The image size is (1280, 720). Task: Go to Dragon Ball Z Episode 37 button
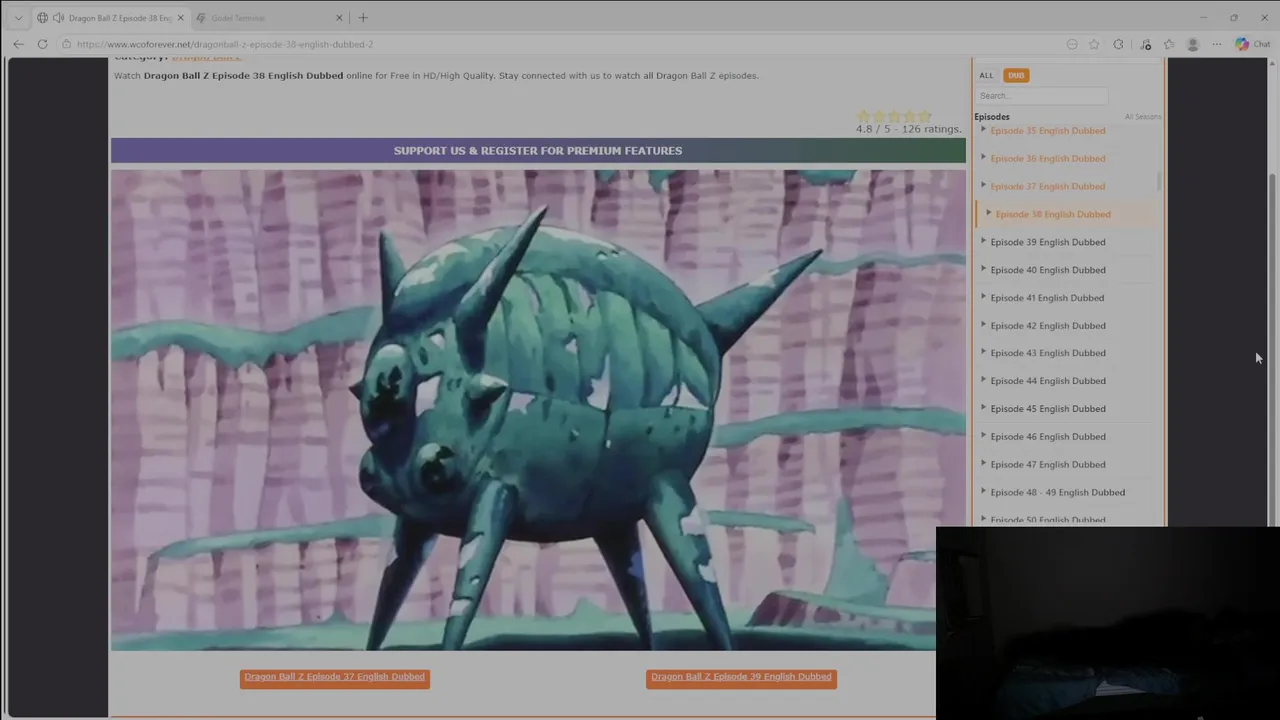click(335, 677)
